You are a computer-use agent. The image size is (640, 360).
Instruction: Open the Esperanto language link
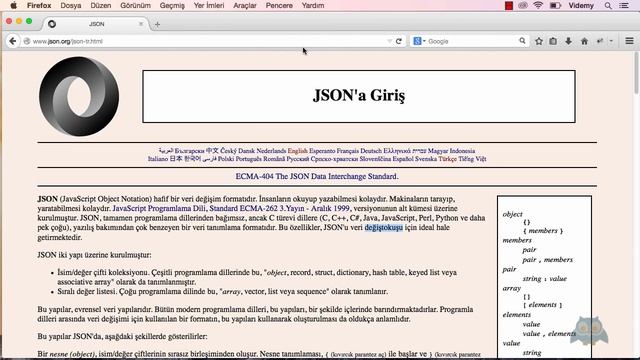tap(322, 151)
